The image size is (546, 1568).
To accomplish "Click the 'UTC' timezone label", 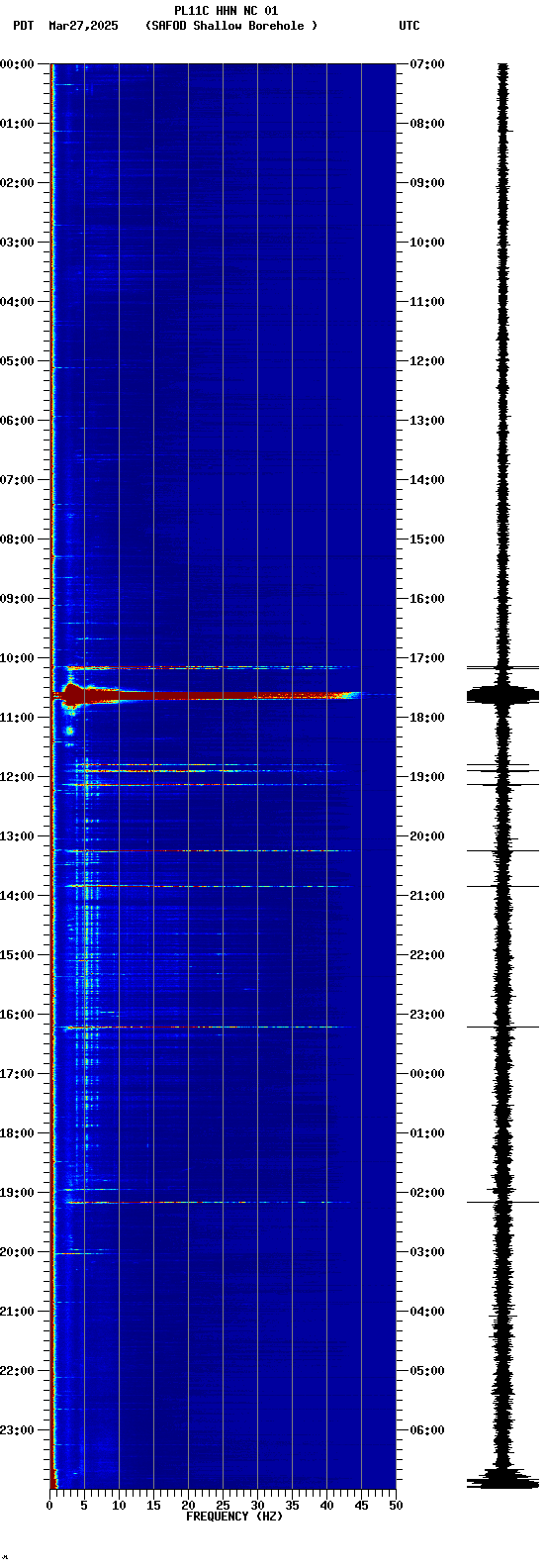I will point(409,26).
